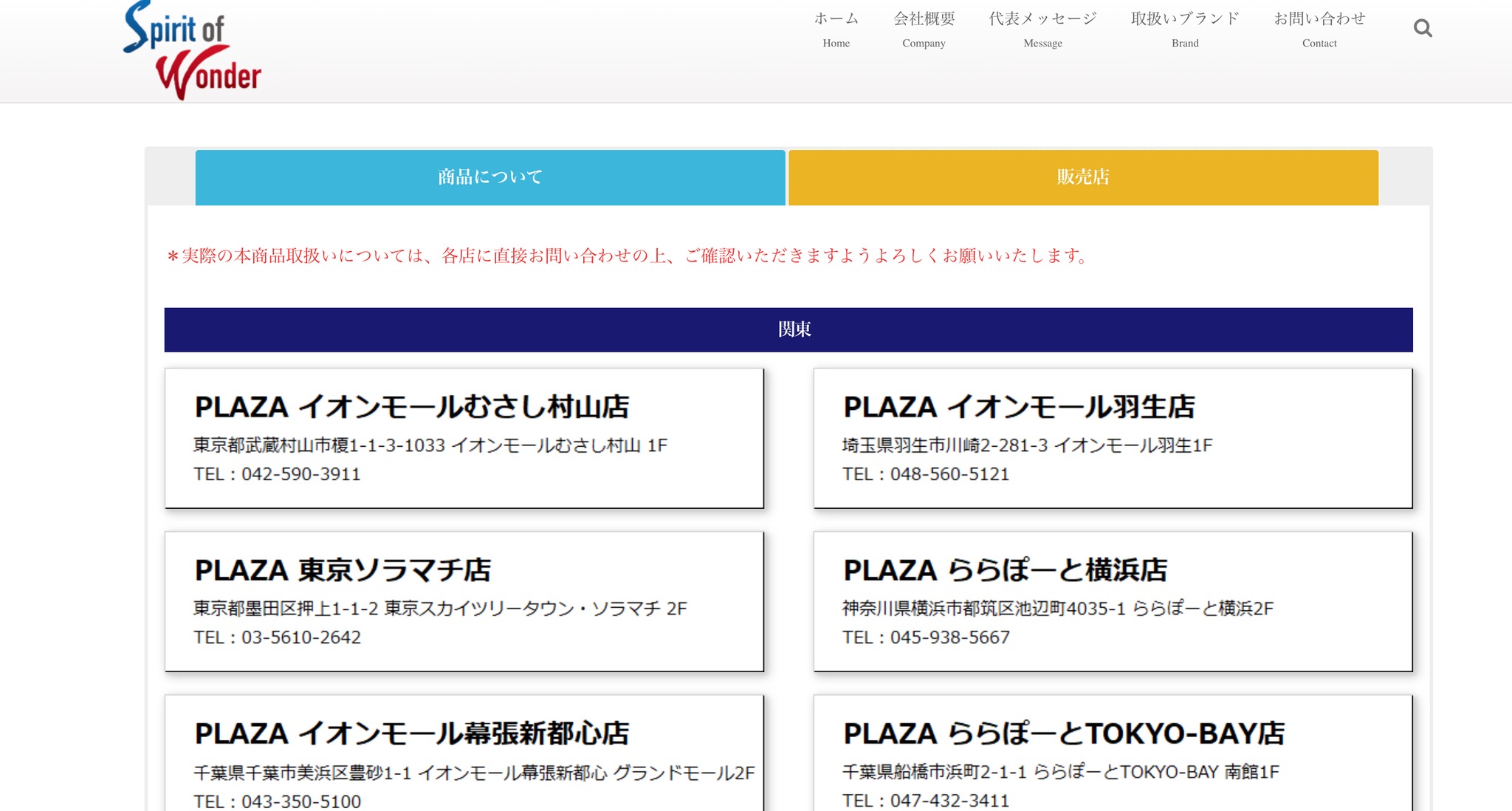Switch to the 商品について tab

(x=490, y=177)
